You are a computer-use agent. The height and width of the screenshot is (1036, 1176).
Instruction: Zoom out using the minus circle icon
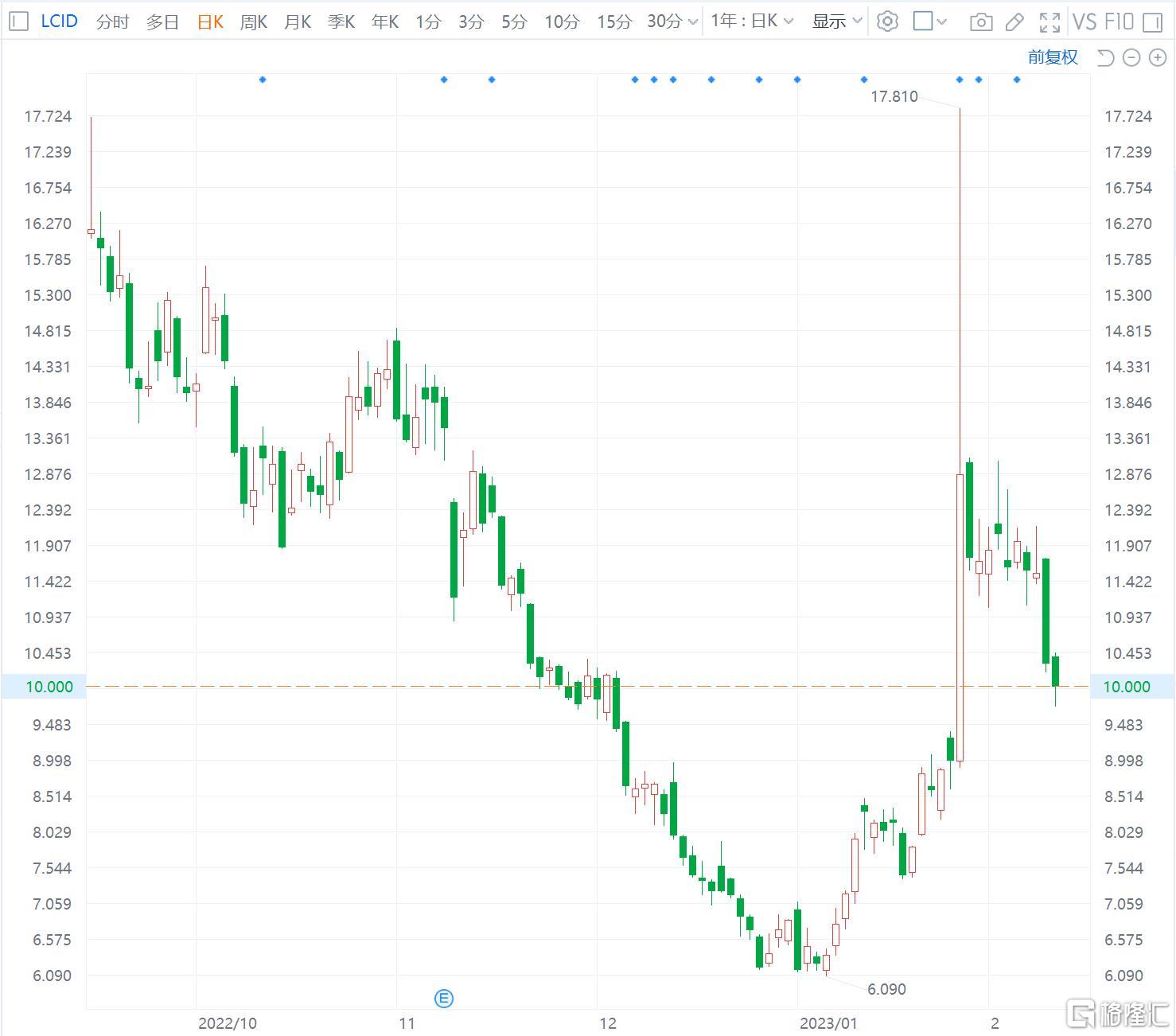(x=1131, y=57)
